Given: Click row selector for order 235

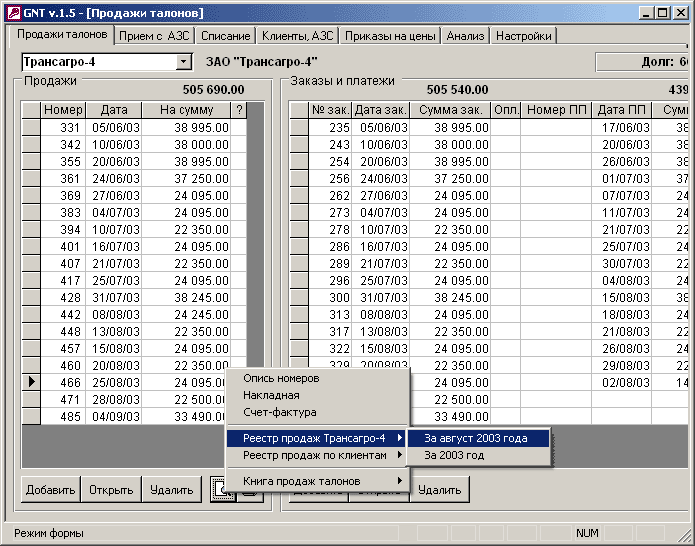Looking at the screenshot, I should click(299, 128).
